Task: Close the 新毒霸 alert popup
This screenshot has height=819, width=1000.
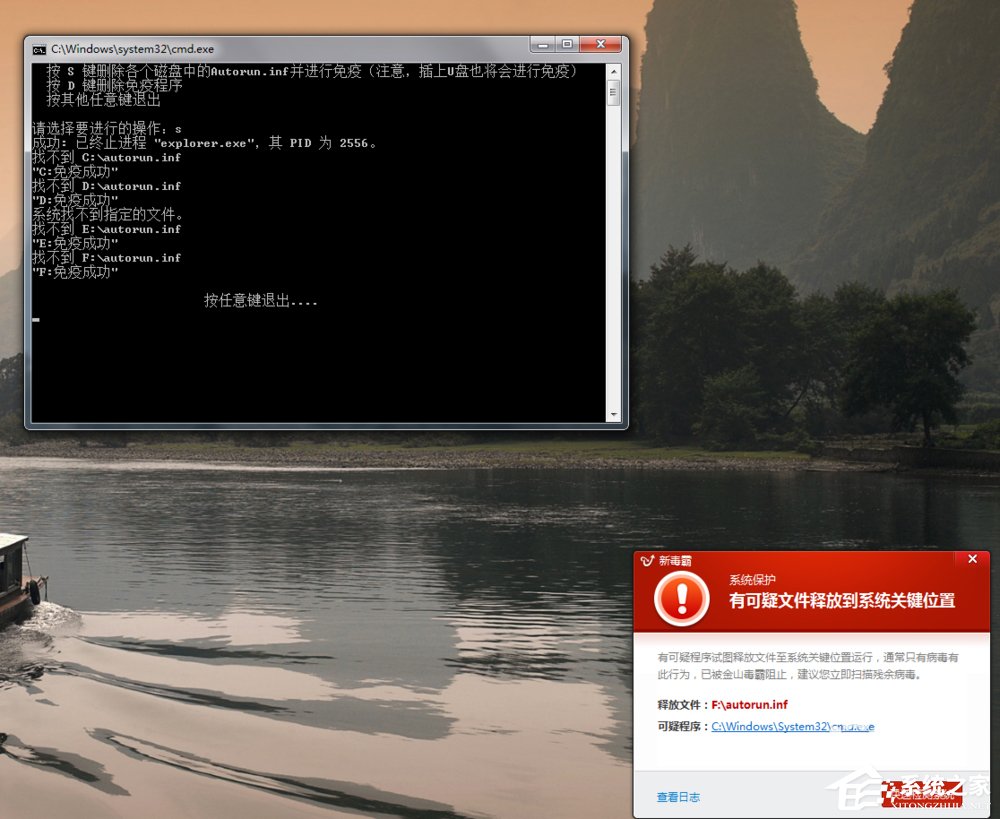Action: (972, 559)
